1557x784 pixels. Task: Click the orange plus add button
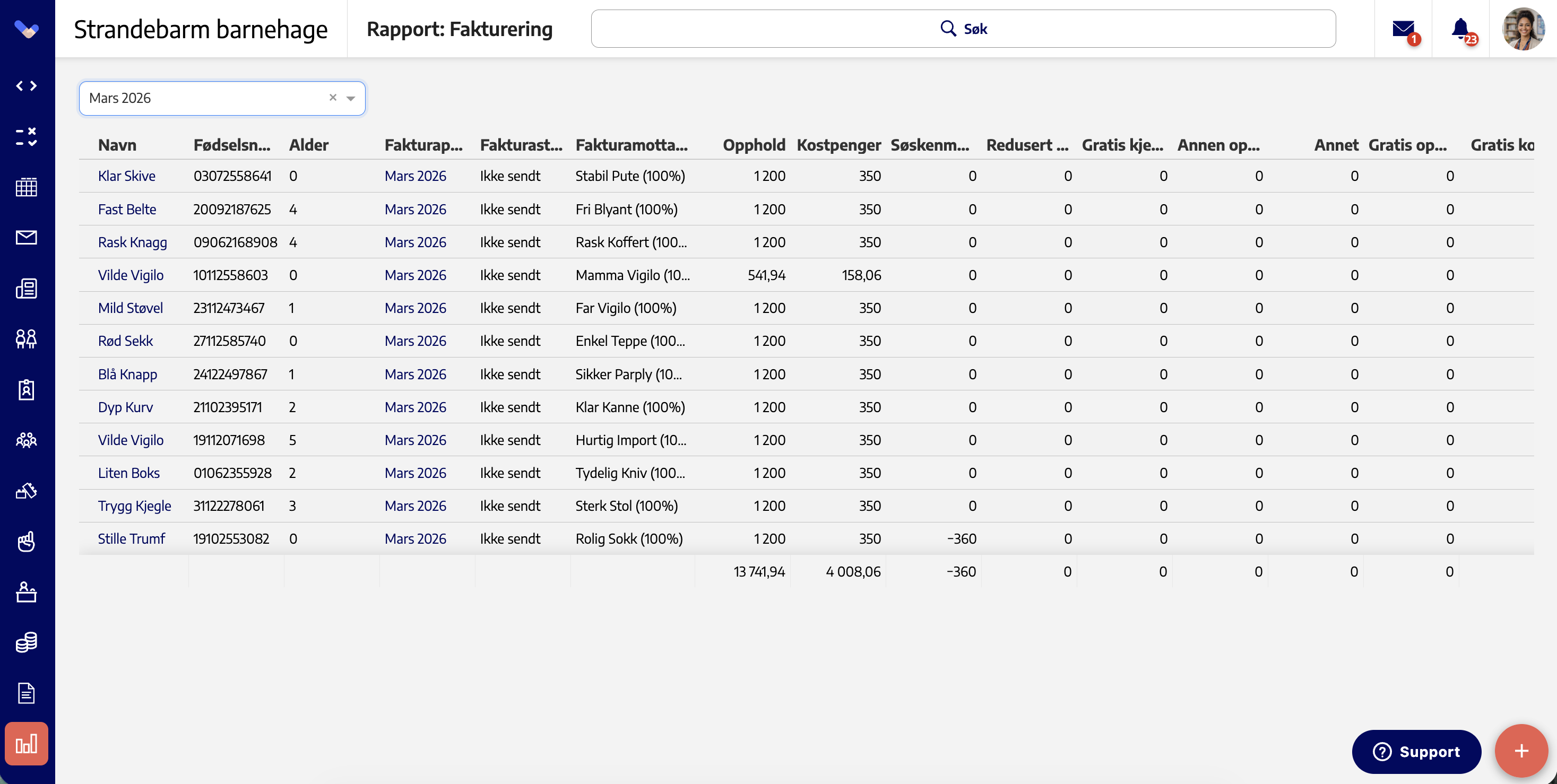pyautogui.click(x=1521, y=751)
